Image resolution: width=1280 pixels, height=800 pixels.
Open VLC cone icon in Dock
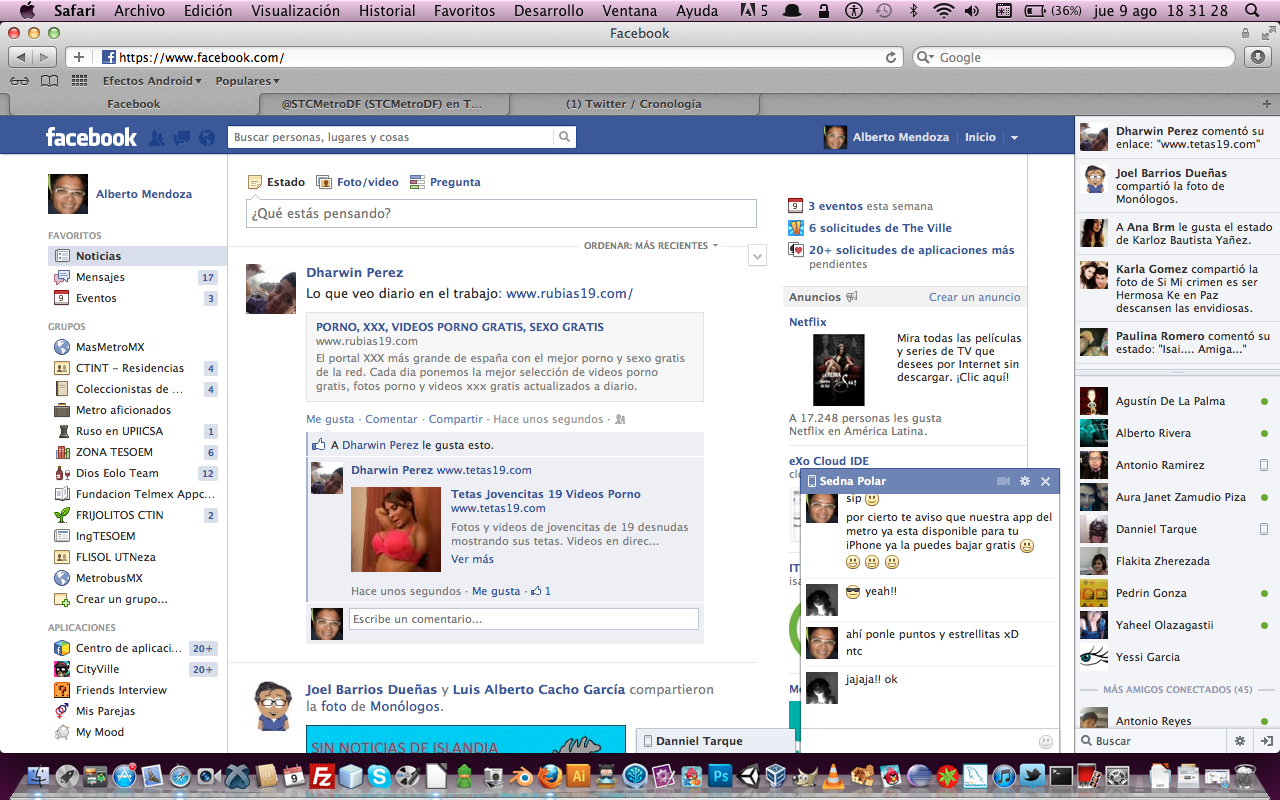point(834,776)
